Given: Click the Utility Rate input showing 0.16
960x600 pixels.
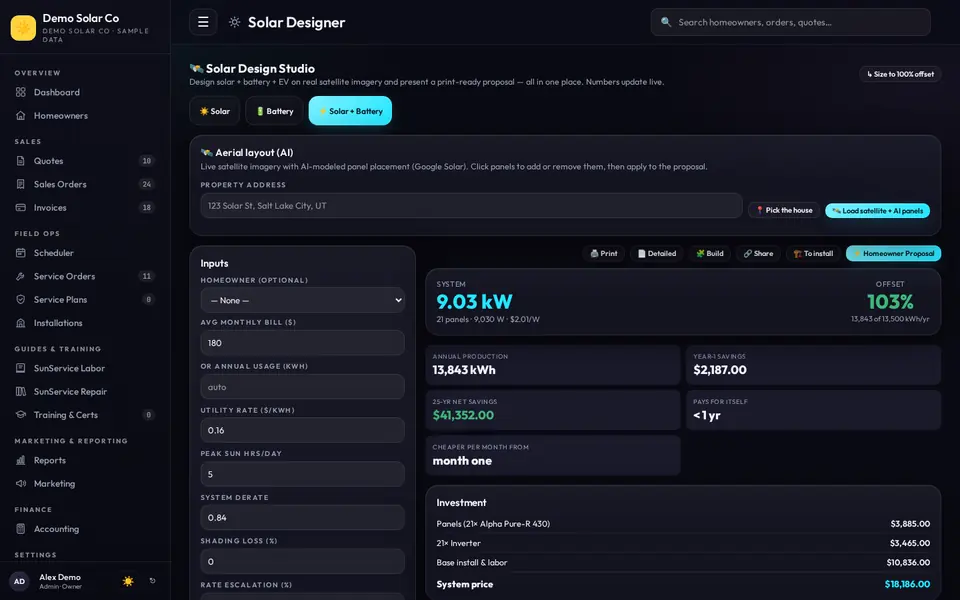Looking at the screenshot, I should (302, 430).
